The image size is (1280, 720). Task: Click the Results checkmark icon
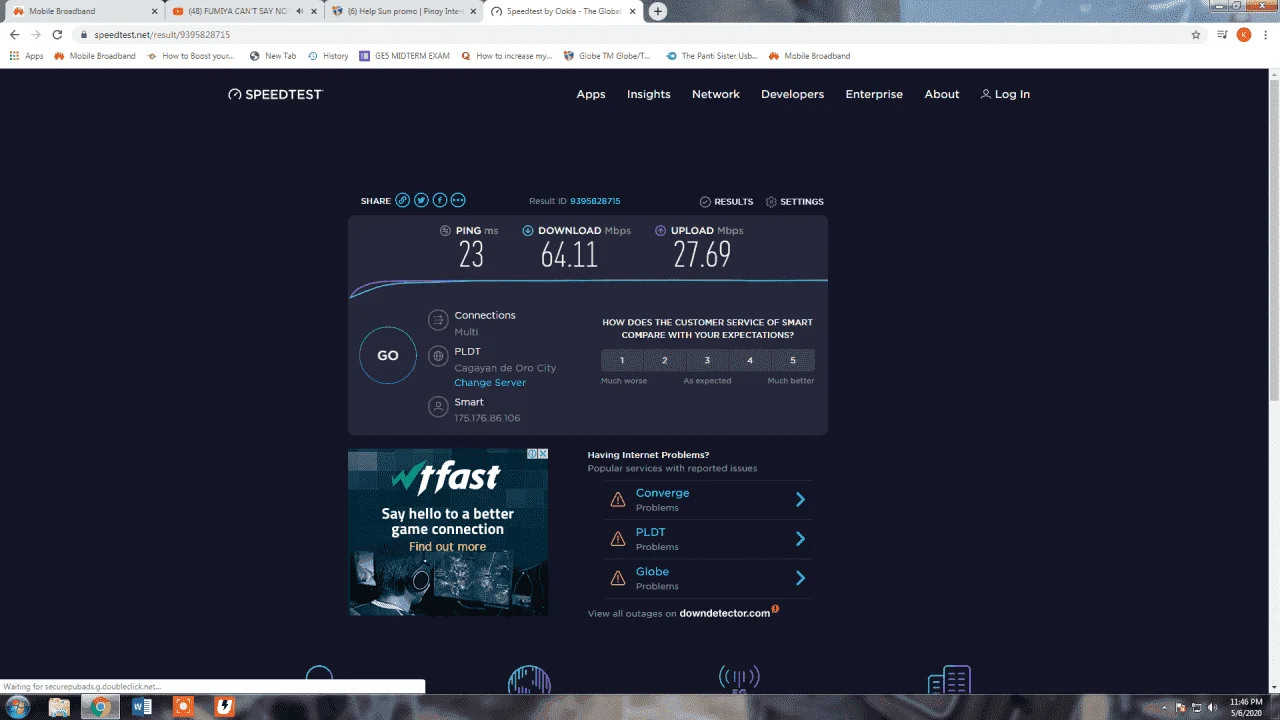click(x=705, y=202)
